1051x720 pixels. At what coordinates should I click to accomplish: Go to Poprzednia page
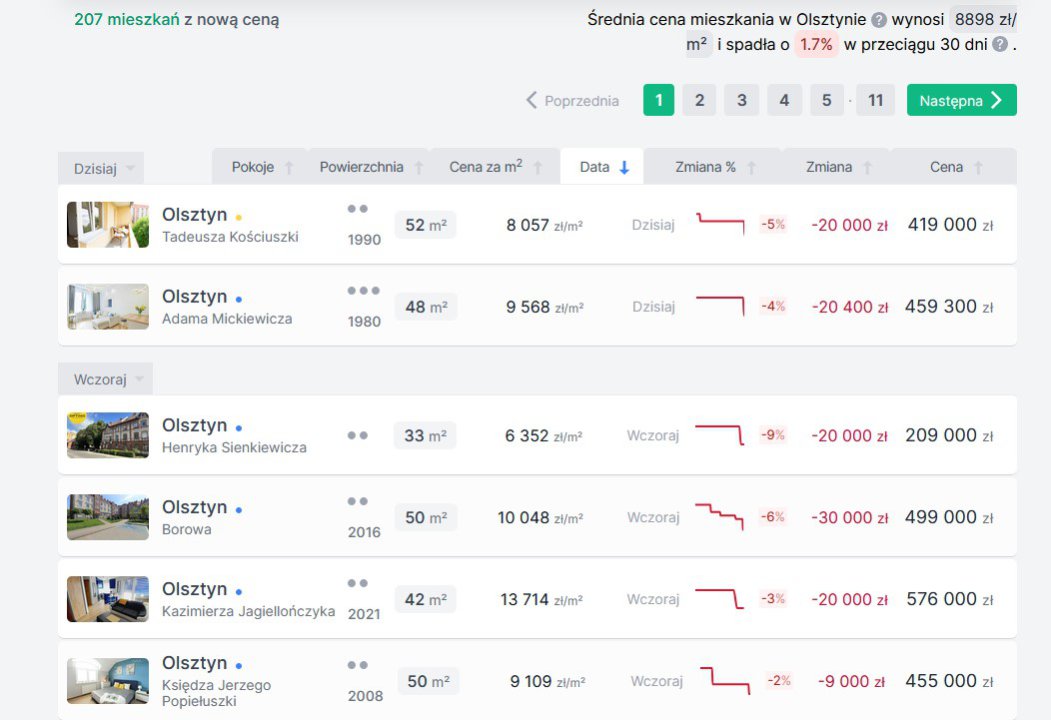pyautogui.click(x=572, y=101)
